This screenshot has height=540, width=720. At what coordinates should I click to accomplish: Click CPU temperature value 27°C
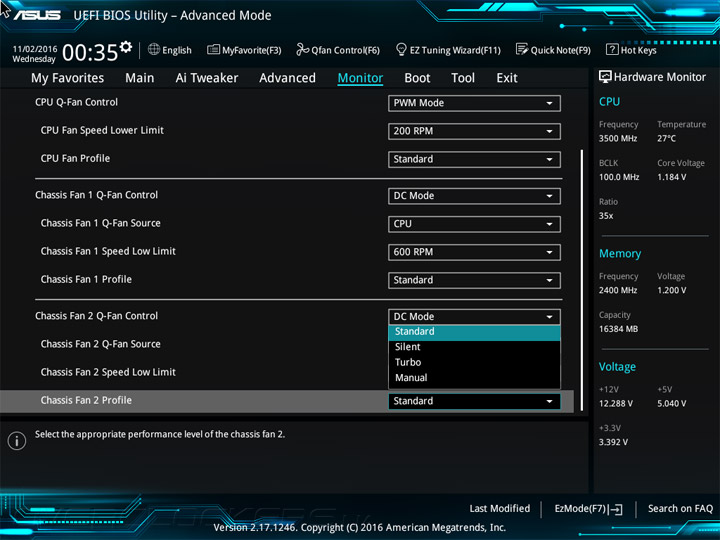pyautogui.click(x=666, y=138)
